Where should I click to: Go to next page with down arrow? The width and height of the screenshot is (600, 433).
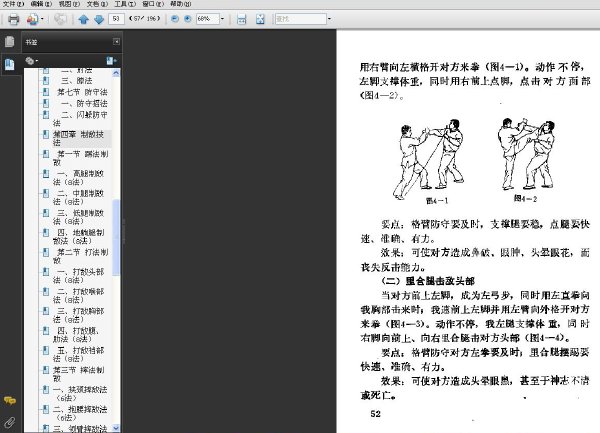[99, 19]
